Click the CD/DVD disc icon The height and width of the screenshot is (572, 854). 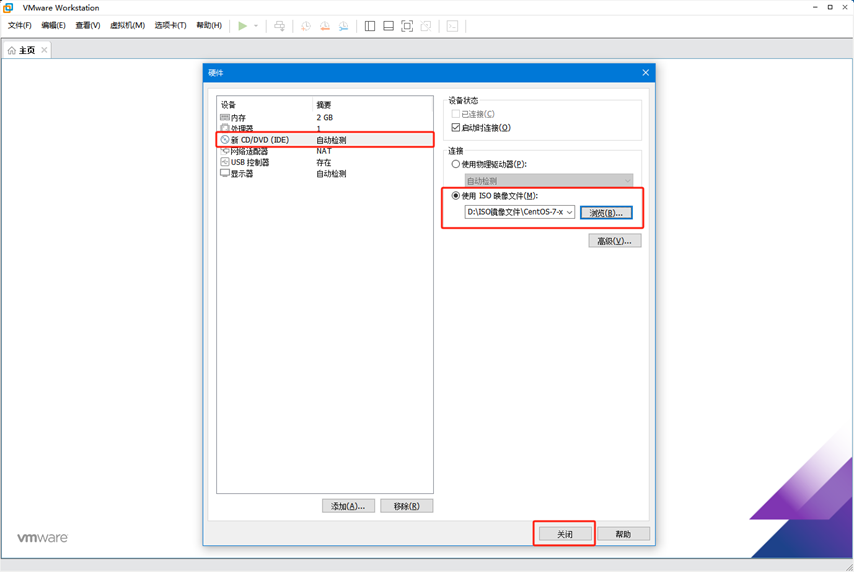coord(225,139)
